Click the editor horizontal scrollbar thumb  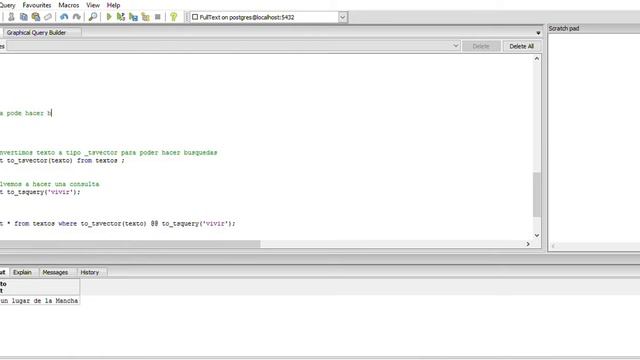point(130,244)
